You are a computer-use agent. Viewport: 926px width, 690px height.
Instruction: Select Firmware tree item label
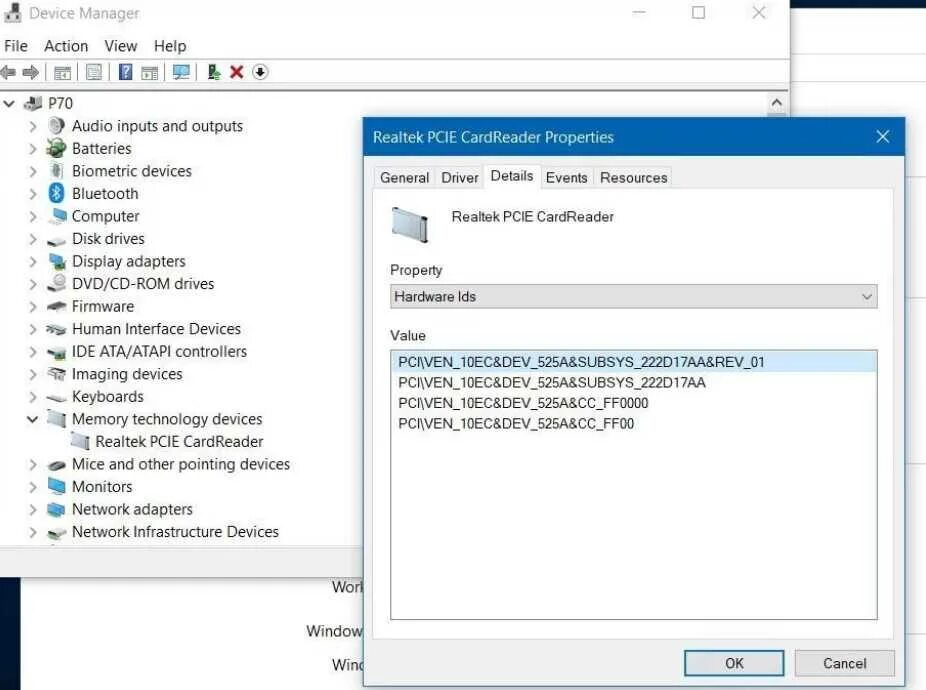(103, 307)
